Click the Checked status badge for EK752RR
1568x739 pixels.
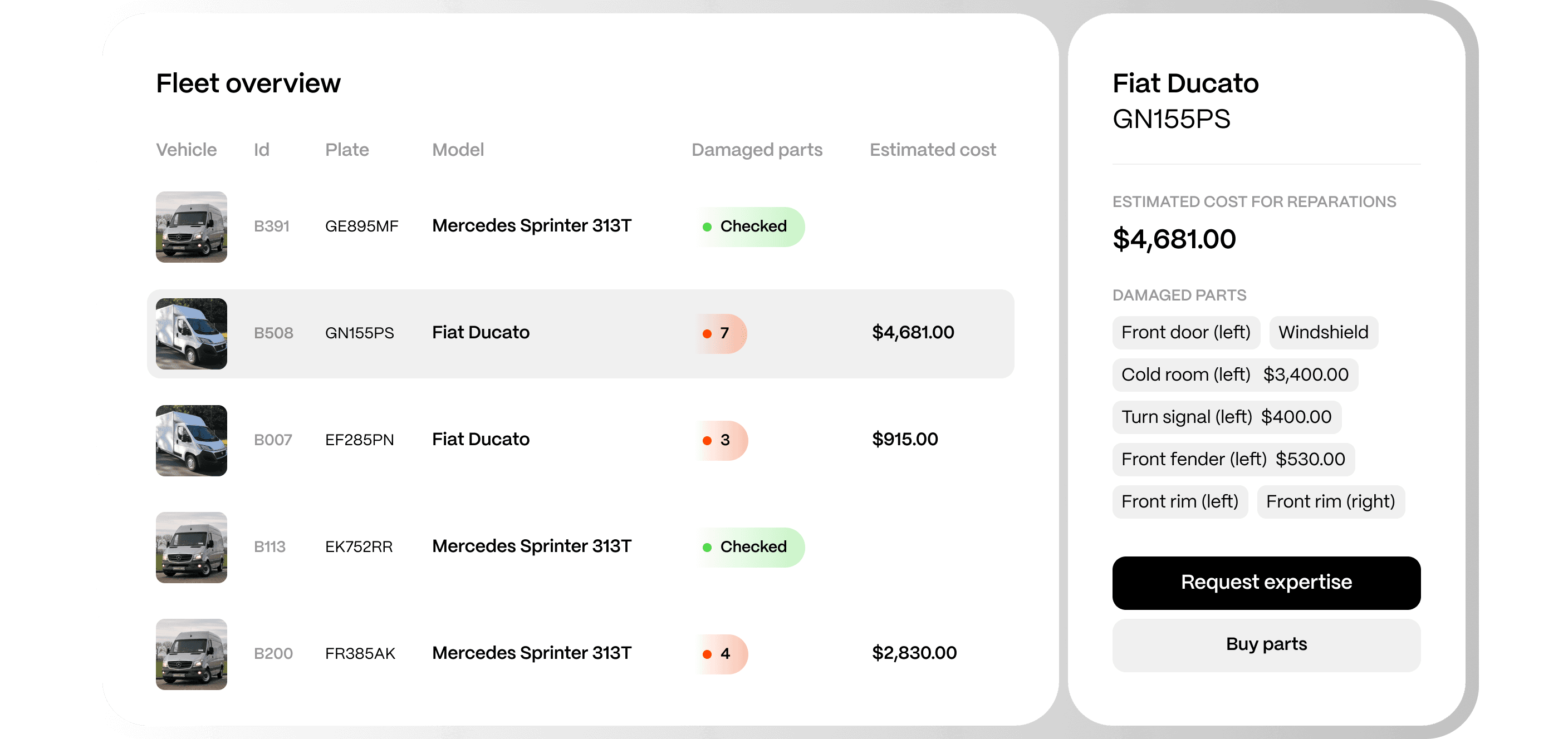(750, 548)
